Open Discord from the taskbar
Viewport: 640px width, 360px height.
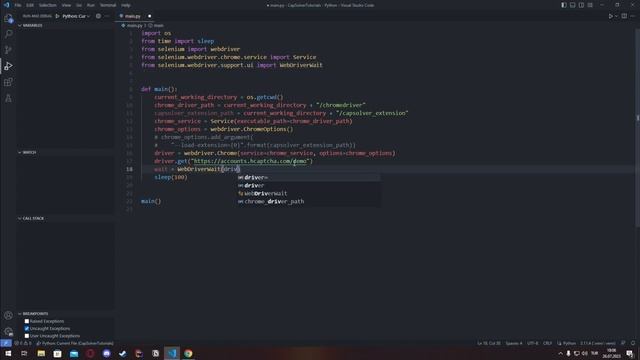pos(107,353)
